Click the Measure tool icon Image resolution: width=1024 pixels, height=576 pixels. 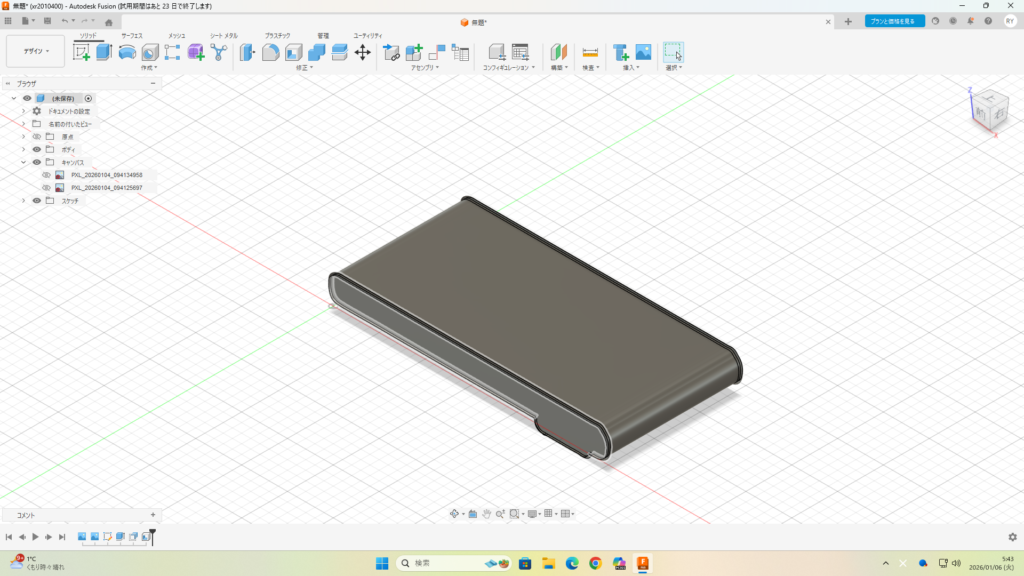[590, 52]
